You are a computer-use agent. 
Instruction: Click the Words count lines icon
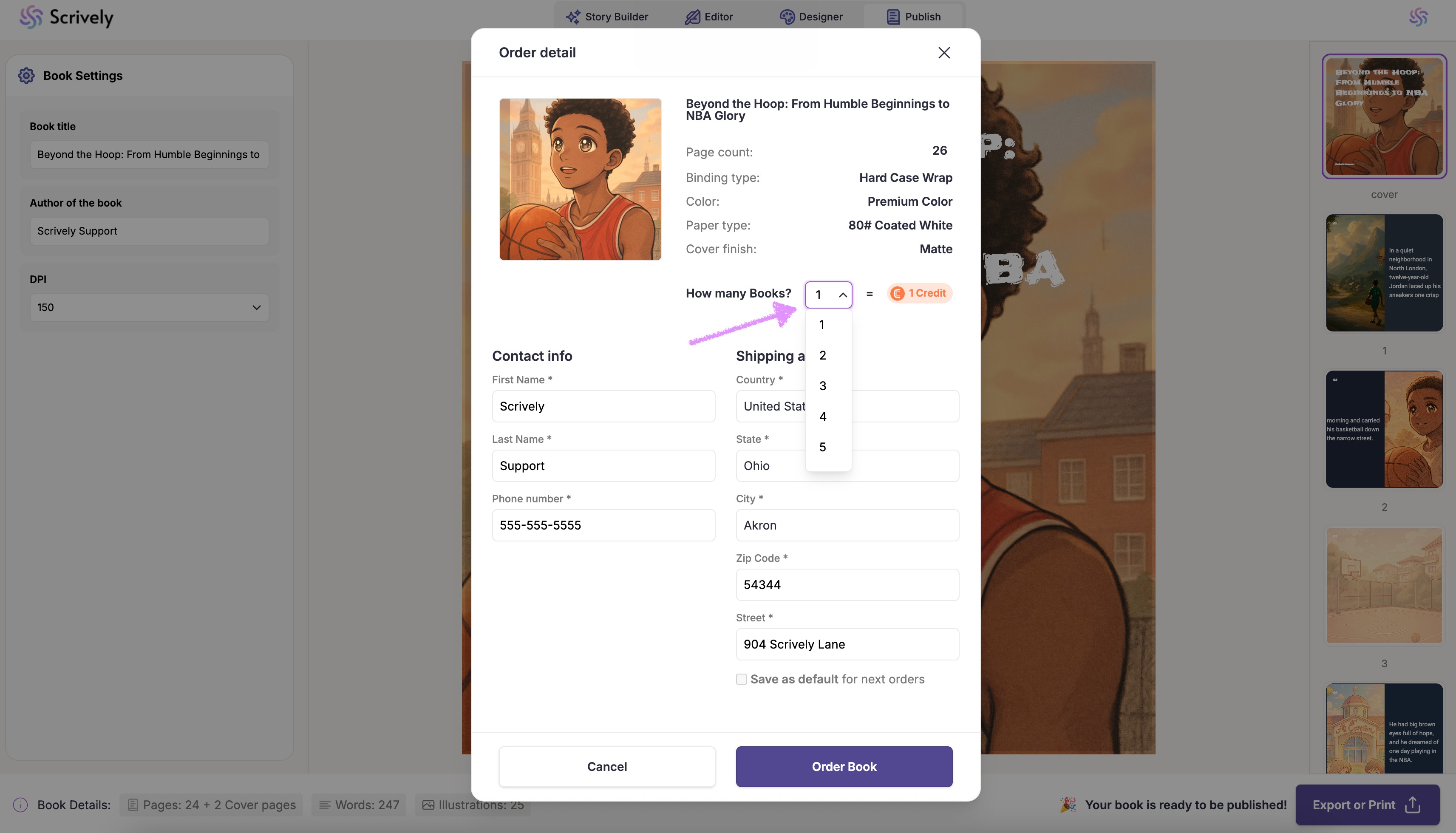pos(324,805)
